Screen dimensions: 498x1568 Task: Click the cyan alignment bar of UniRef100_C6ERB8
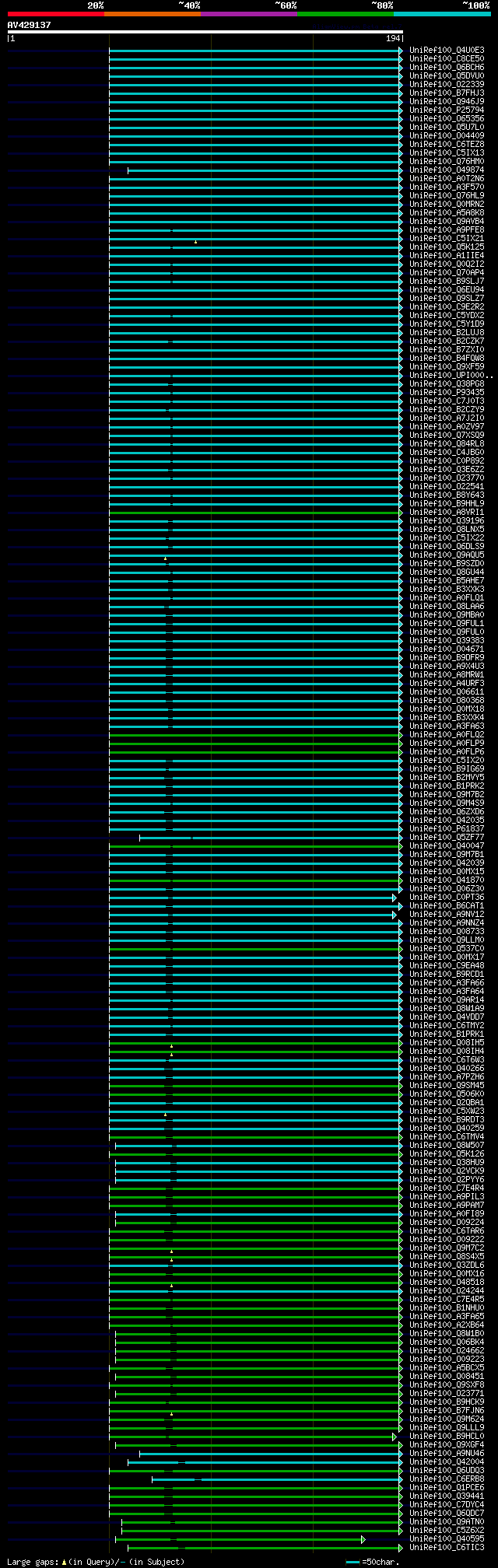click(277, 1479)
